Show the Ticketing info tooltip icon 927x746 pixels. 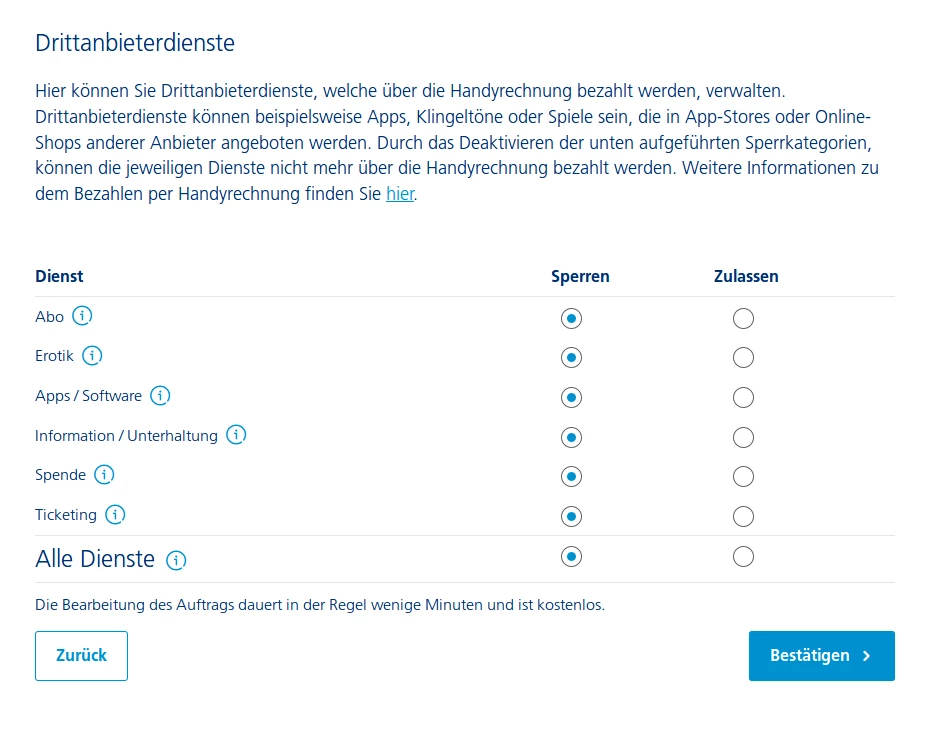coord(115,514)
